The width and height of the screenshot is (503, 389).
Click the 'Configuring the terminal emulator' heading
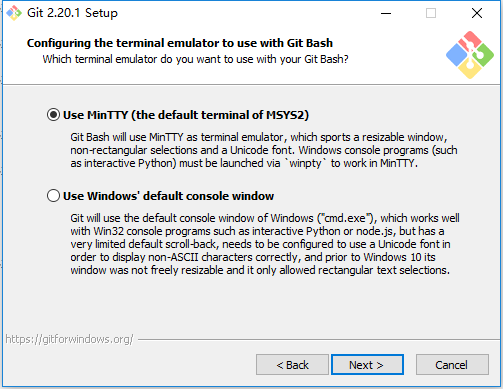pos(180,43)
